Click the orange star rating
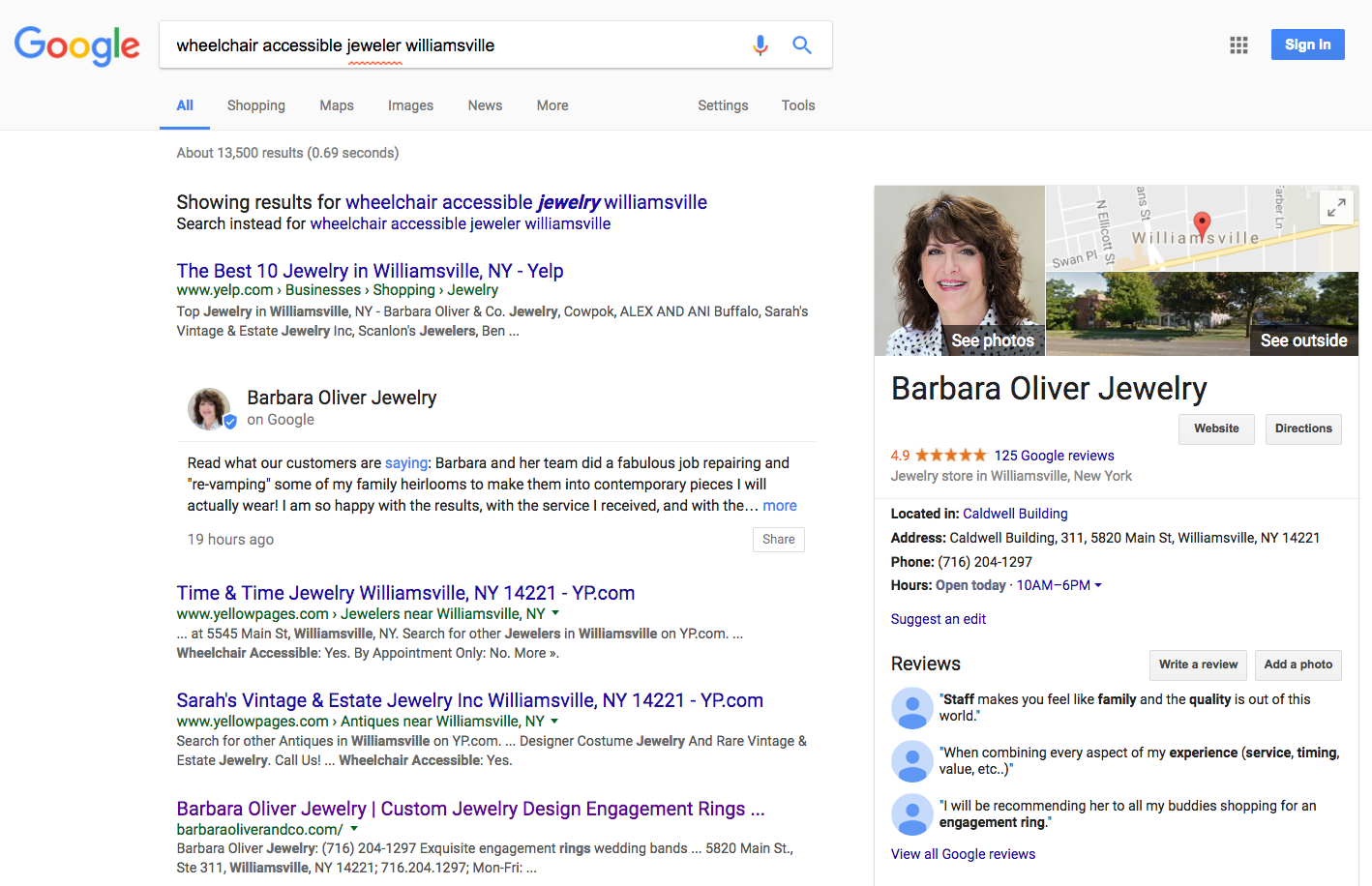The width and height of the screenshot is (1372, 886). [x=951, y=456]
